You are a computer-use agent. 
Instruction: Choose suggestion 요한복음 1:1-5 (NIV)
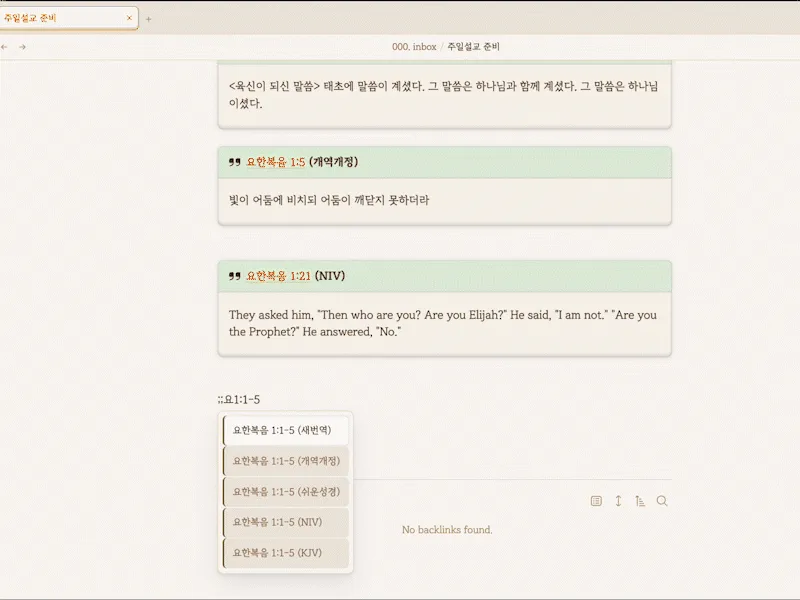pos(286,522)
